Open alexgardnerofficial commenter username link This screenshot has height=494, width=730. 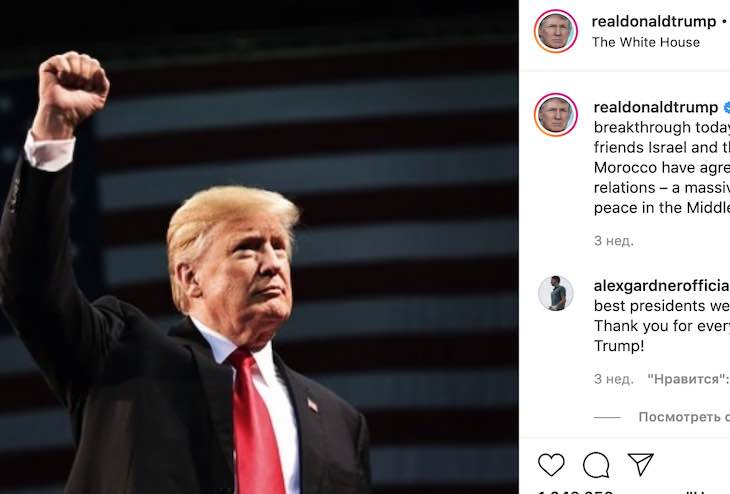pyautogui.click(x=661, y=285)
